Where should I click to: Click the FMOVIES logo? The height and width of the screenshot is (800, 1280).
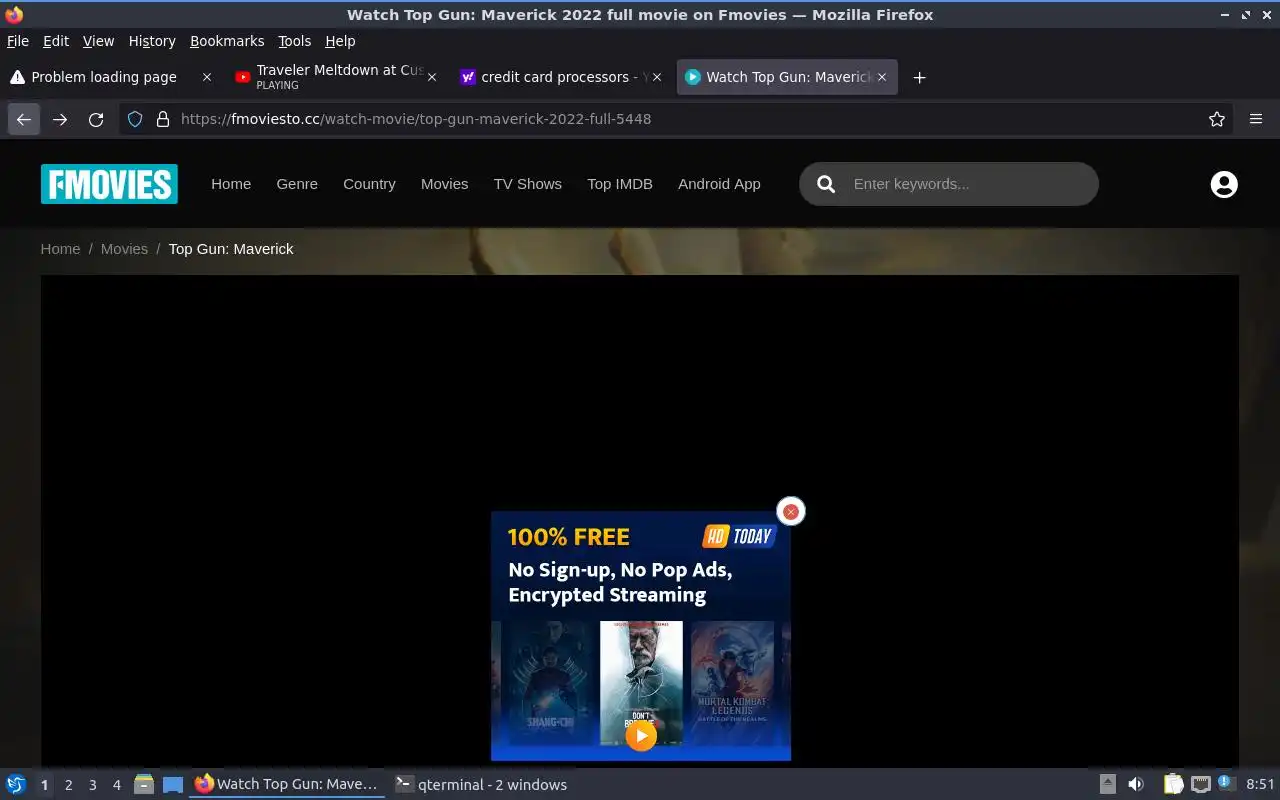(x=109, y=184)
